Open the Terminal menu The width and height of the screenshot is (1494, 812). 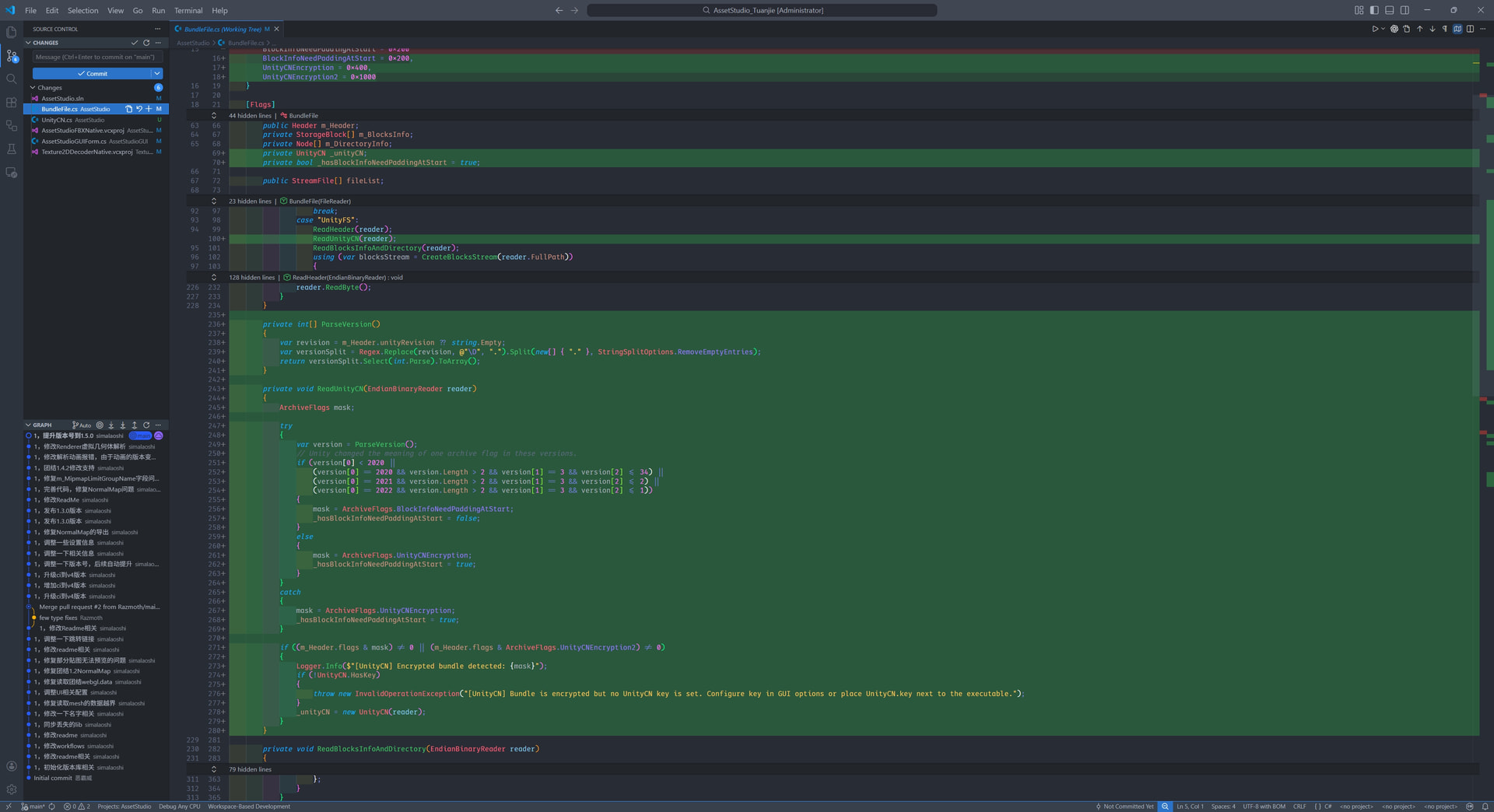pyautogui.click(x=188, y=11)
